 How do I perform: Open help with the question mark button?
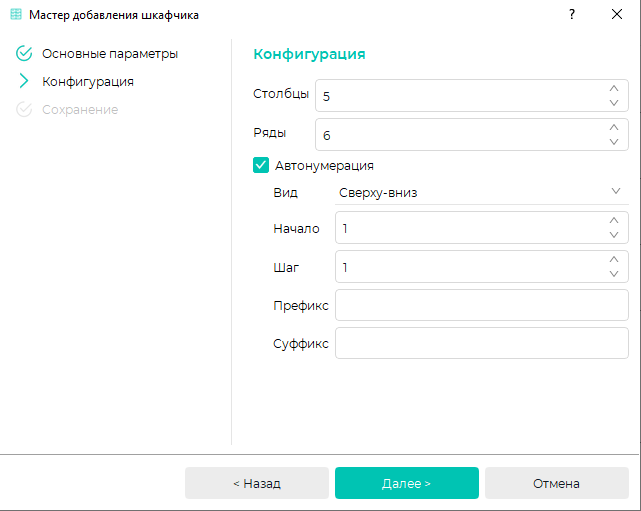click(572, 14)
